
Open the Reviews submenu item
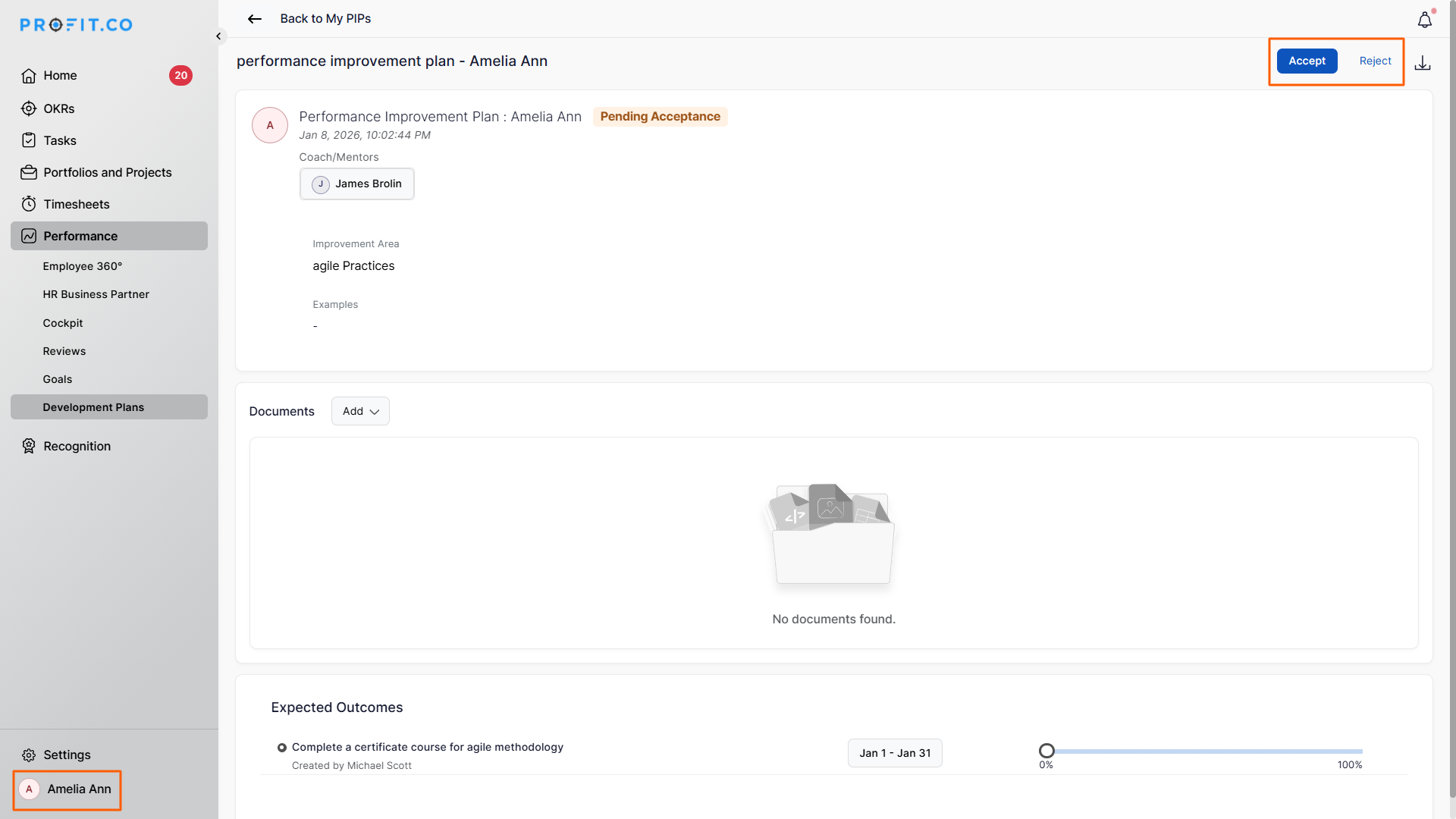coord(64,351)
